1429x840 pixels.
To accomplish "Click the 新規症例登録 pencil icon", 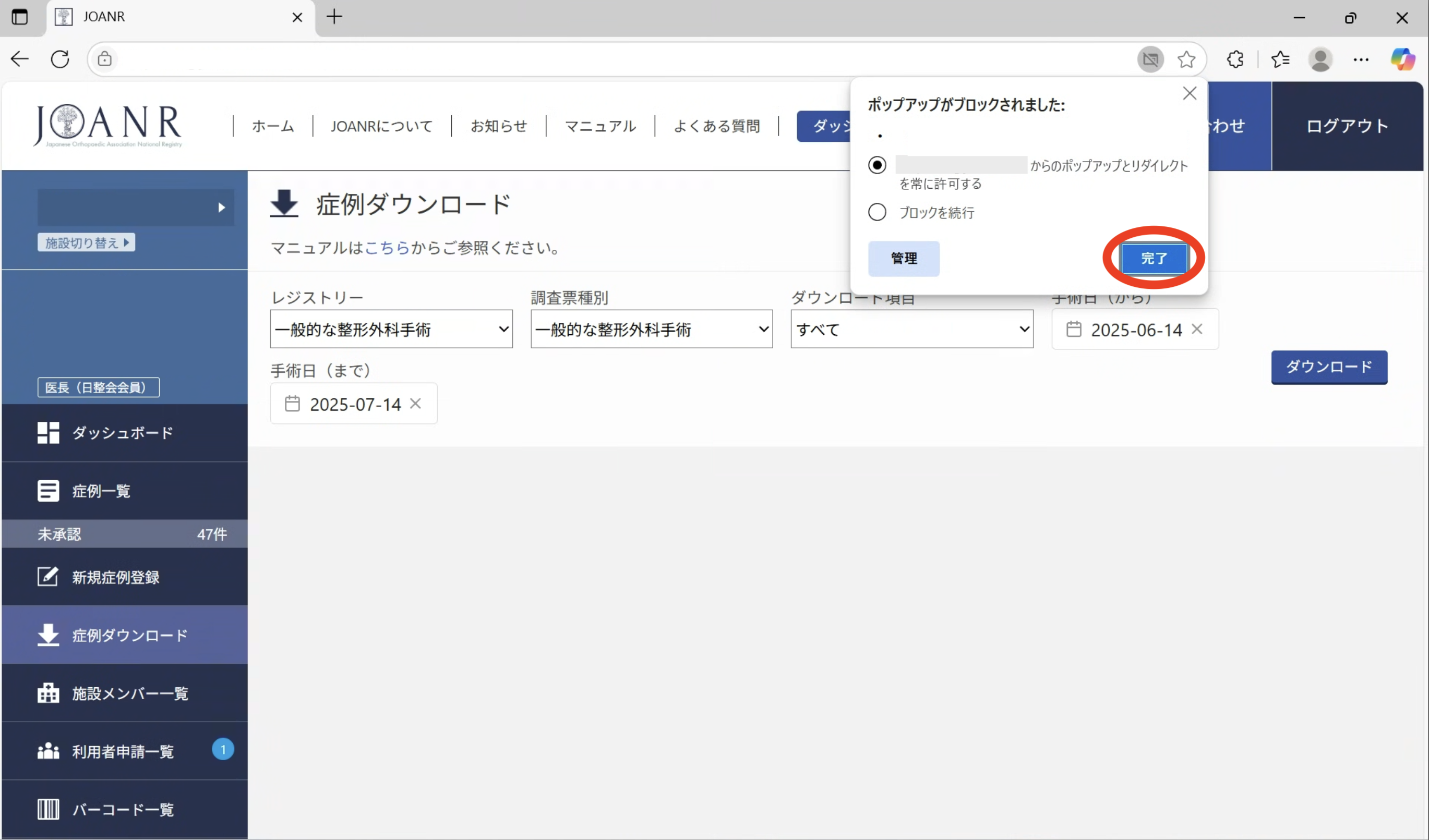I will (48, 577).
